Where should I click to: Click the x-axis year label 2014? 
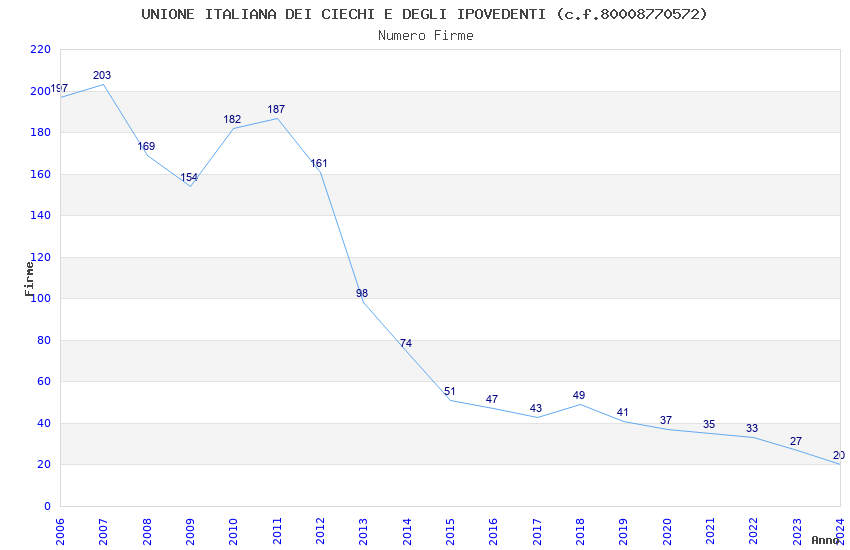pyautogui.click(x=407, y=532)
